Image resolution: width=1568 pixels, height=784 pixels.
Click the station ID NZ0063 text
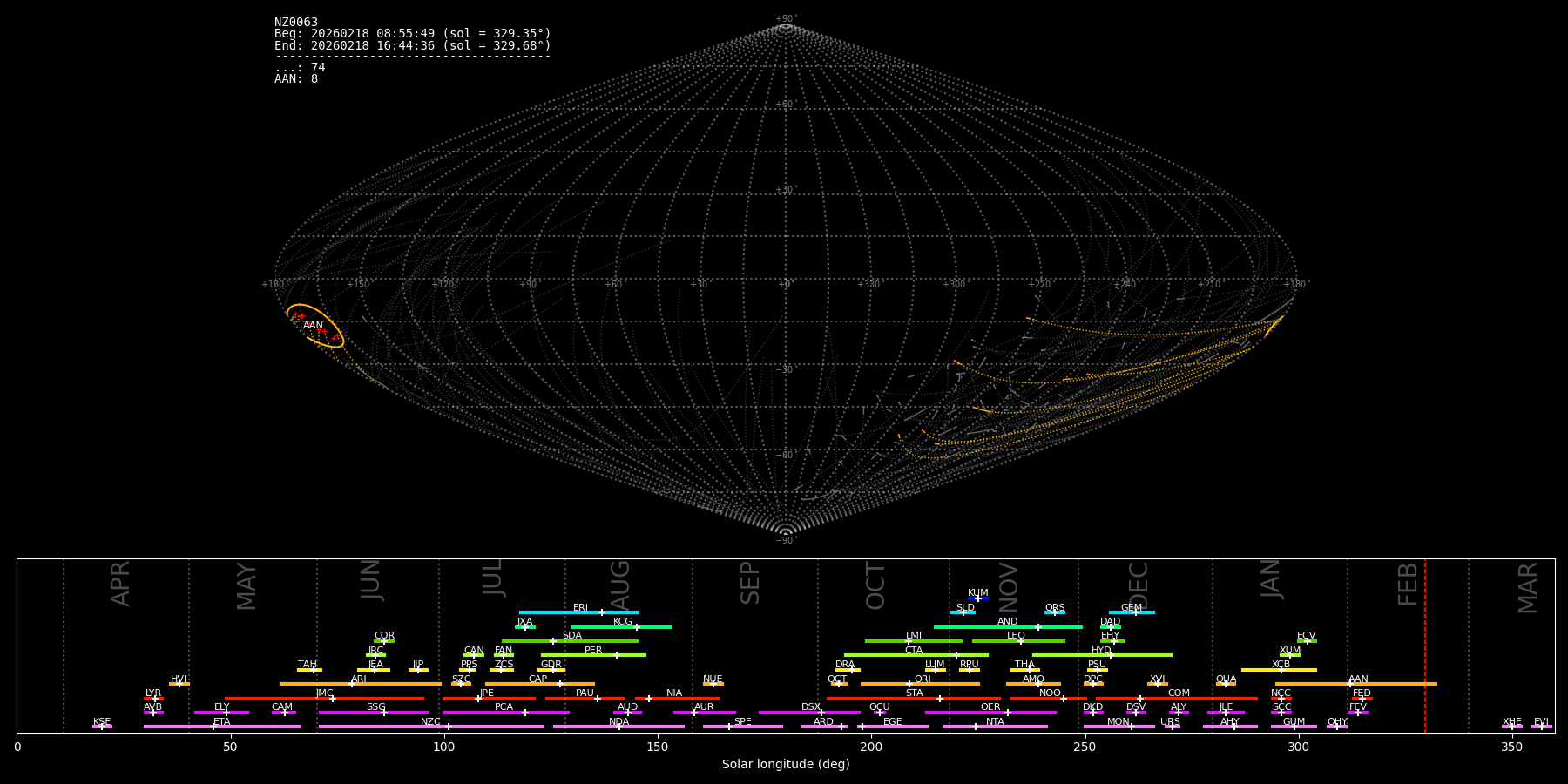point(296,22)
